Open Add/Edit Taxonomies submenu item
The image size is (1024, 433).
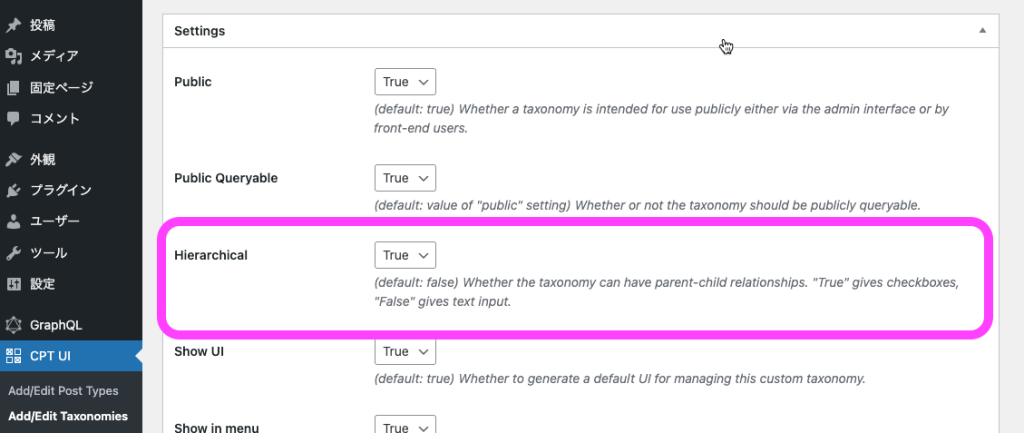(x=68, y=416)
